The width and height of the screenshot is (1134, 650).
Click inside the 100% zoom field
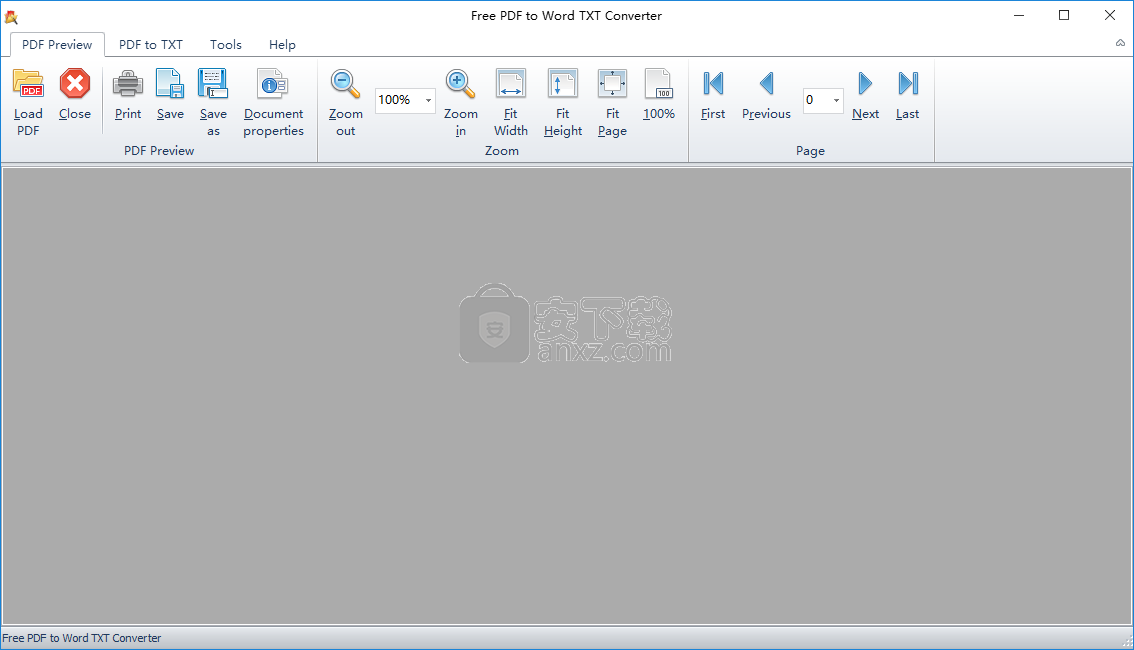coord(398,100)
